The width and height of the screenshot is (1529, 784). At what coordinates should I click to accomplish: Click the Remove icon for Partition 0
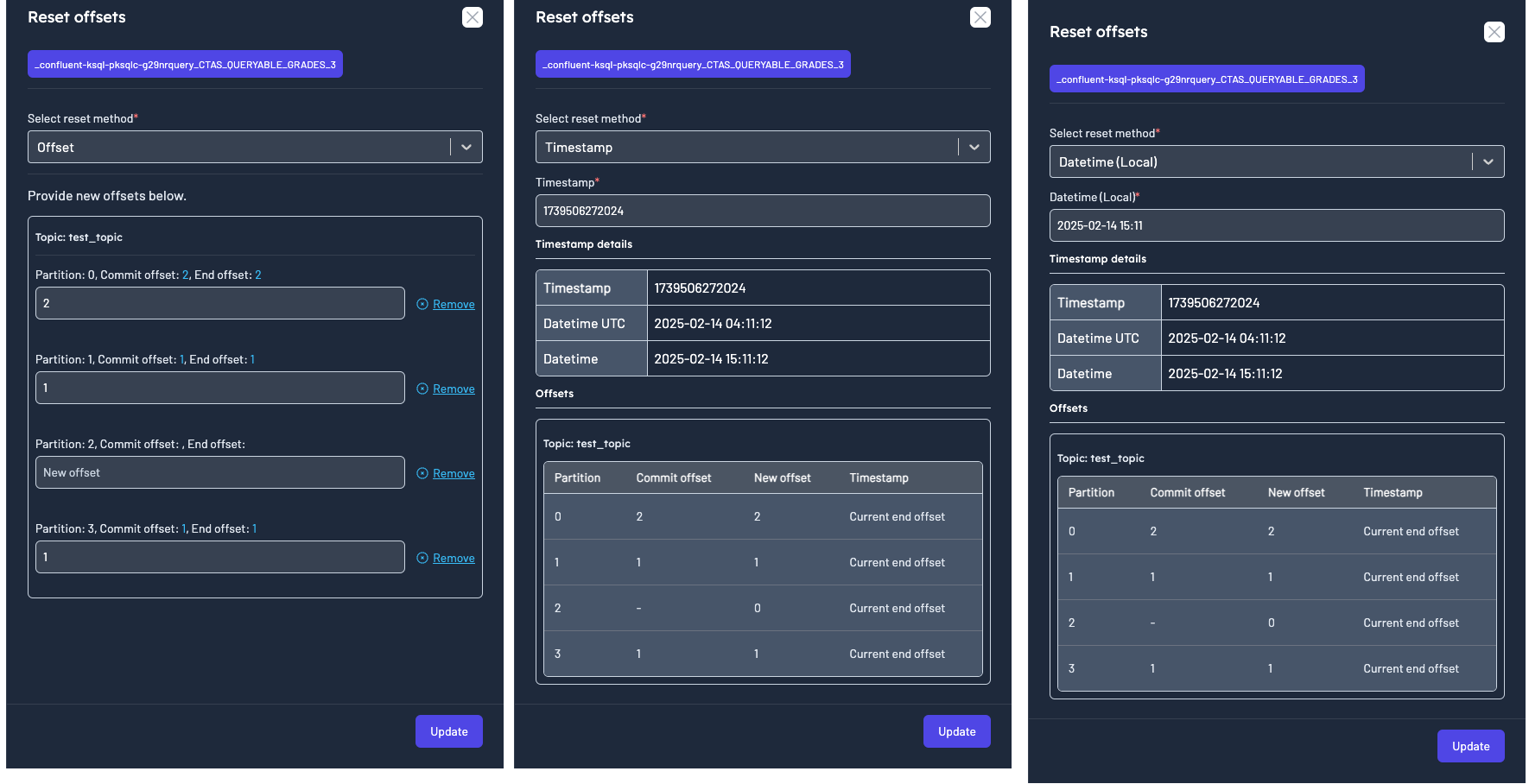(422, 303)
